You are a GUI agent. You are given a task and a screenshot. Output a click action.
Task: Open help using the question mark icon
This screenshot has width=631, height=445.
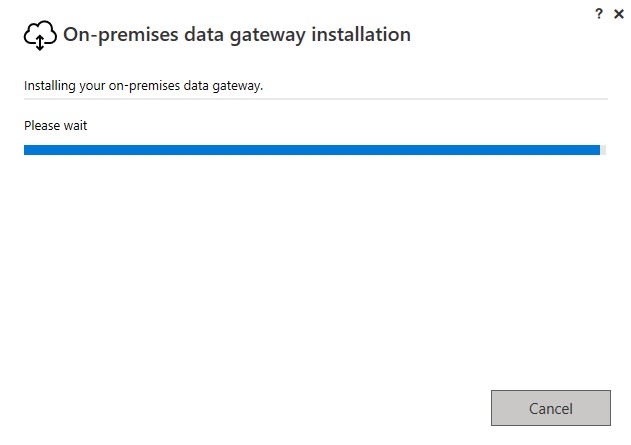[x=599, y=14]
